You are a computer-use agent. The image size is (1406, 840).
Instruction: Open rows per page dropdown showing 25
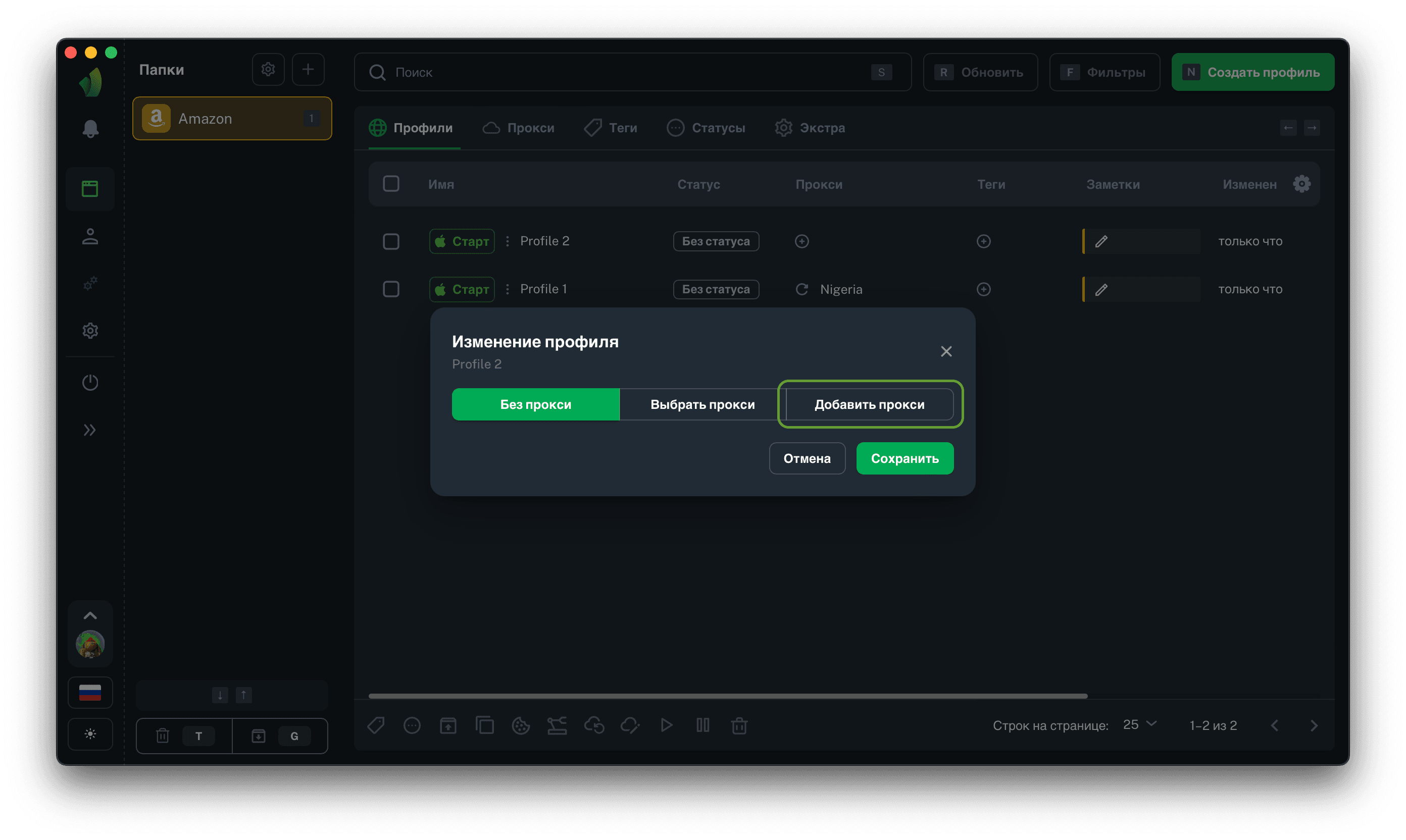[1139, 725]
